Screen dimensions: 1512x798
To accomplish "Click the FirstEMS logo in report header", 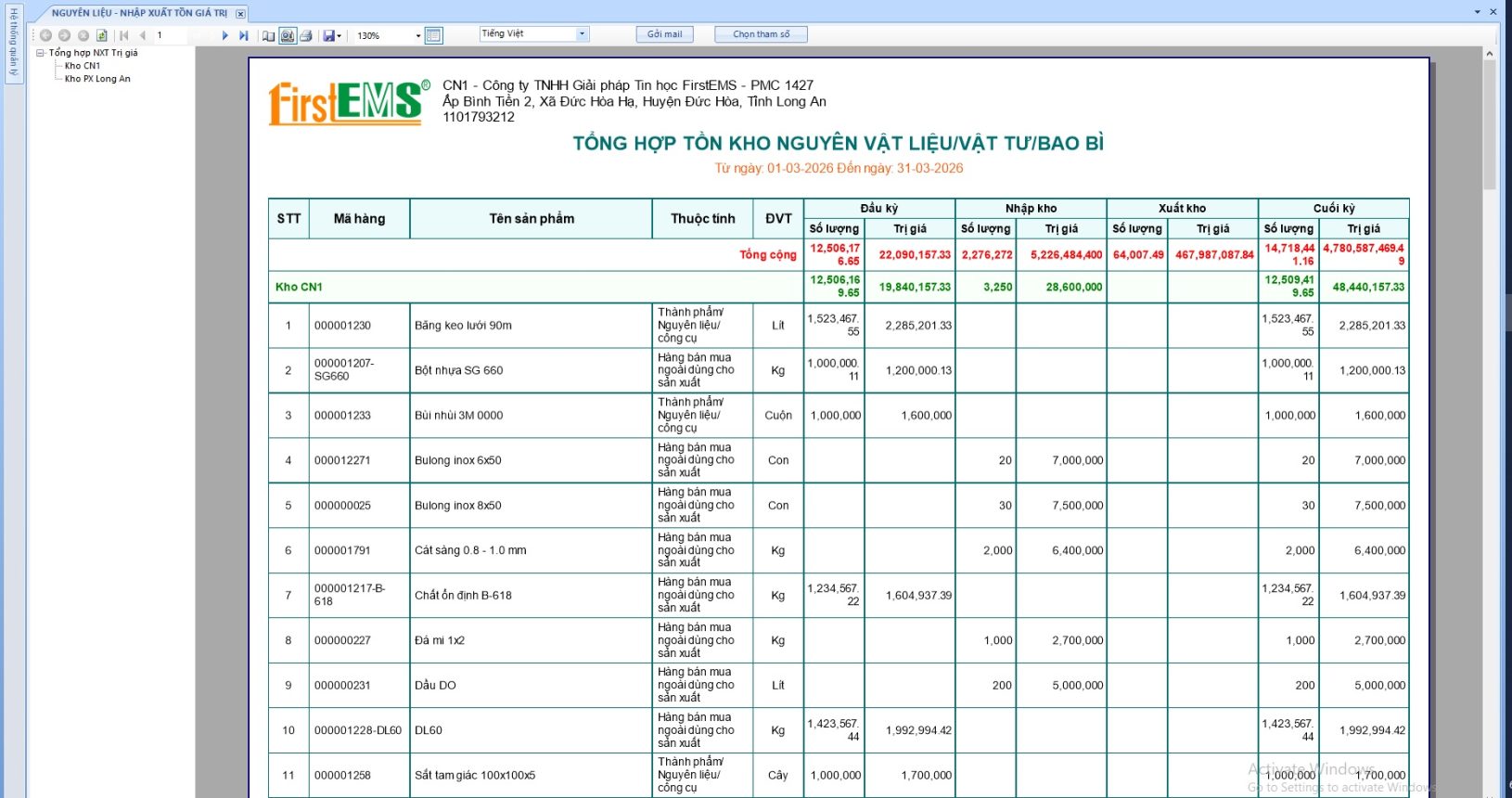I will (x=350, y=103).
